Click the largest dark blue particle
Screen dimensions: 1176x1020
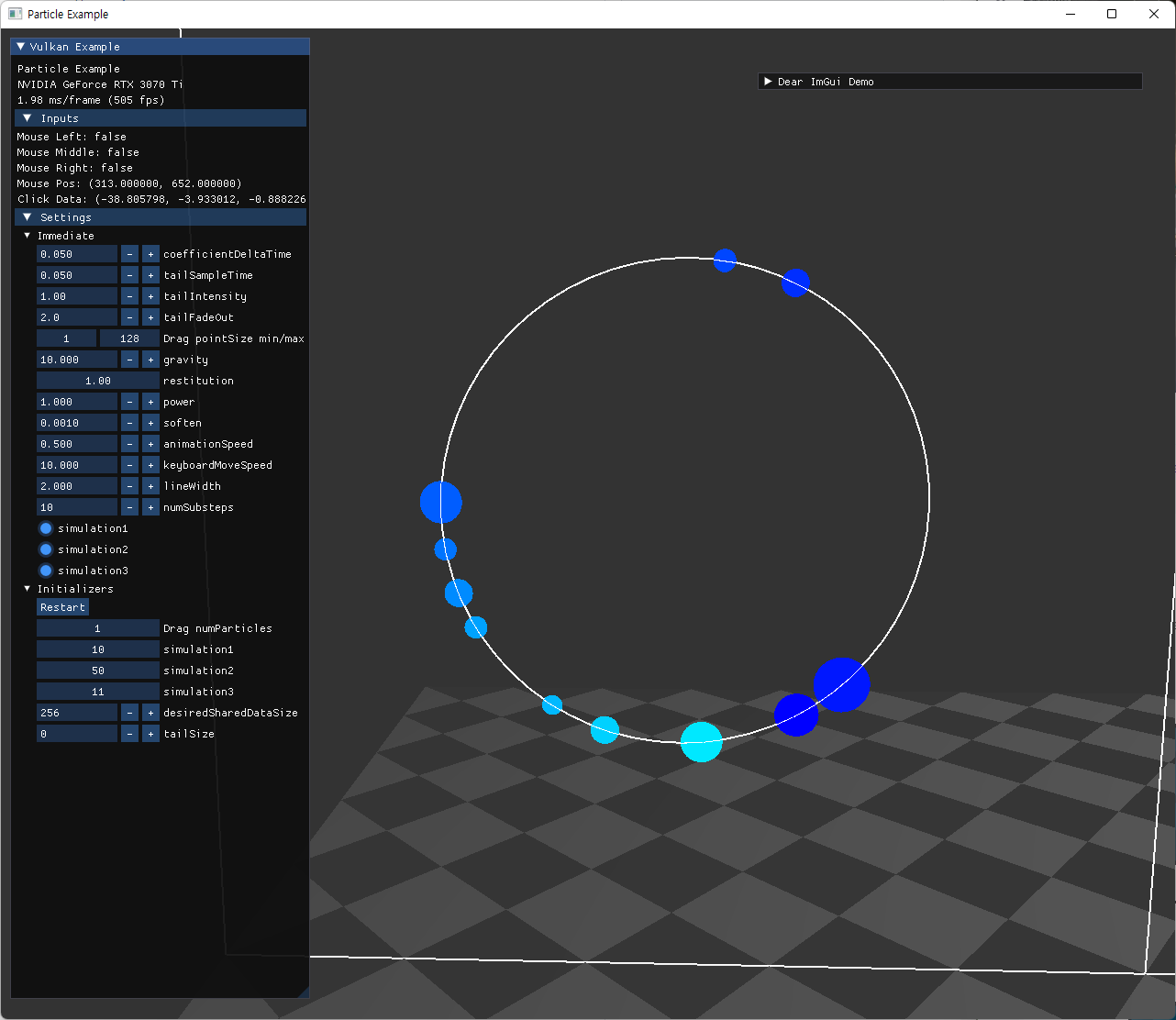[x=841, y=684]
